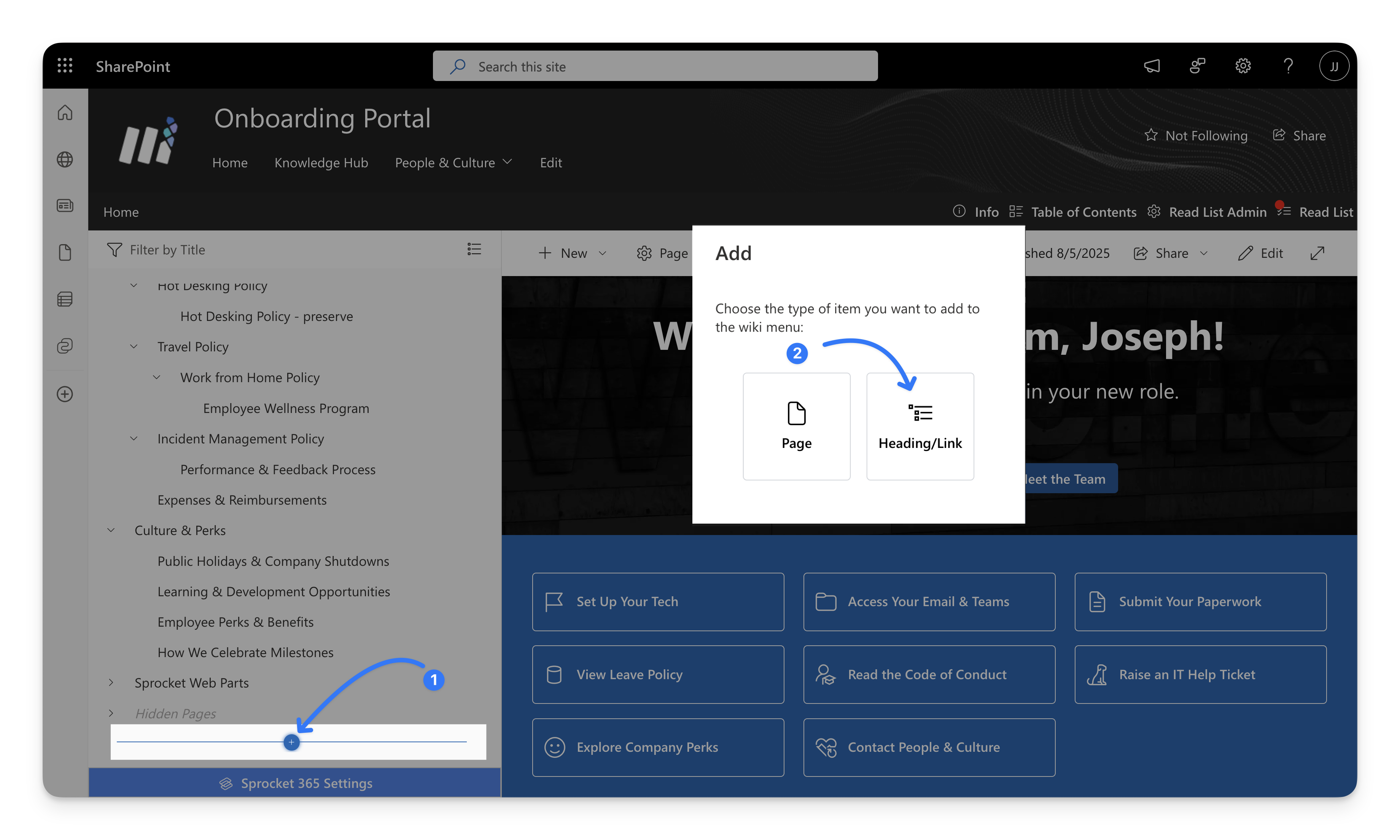Collapse the Culture & Perks section
Image resolution: width=1400 pixels, height=840 pixels.
pyautogui.click(x=111, y=530)
